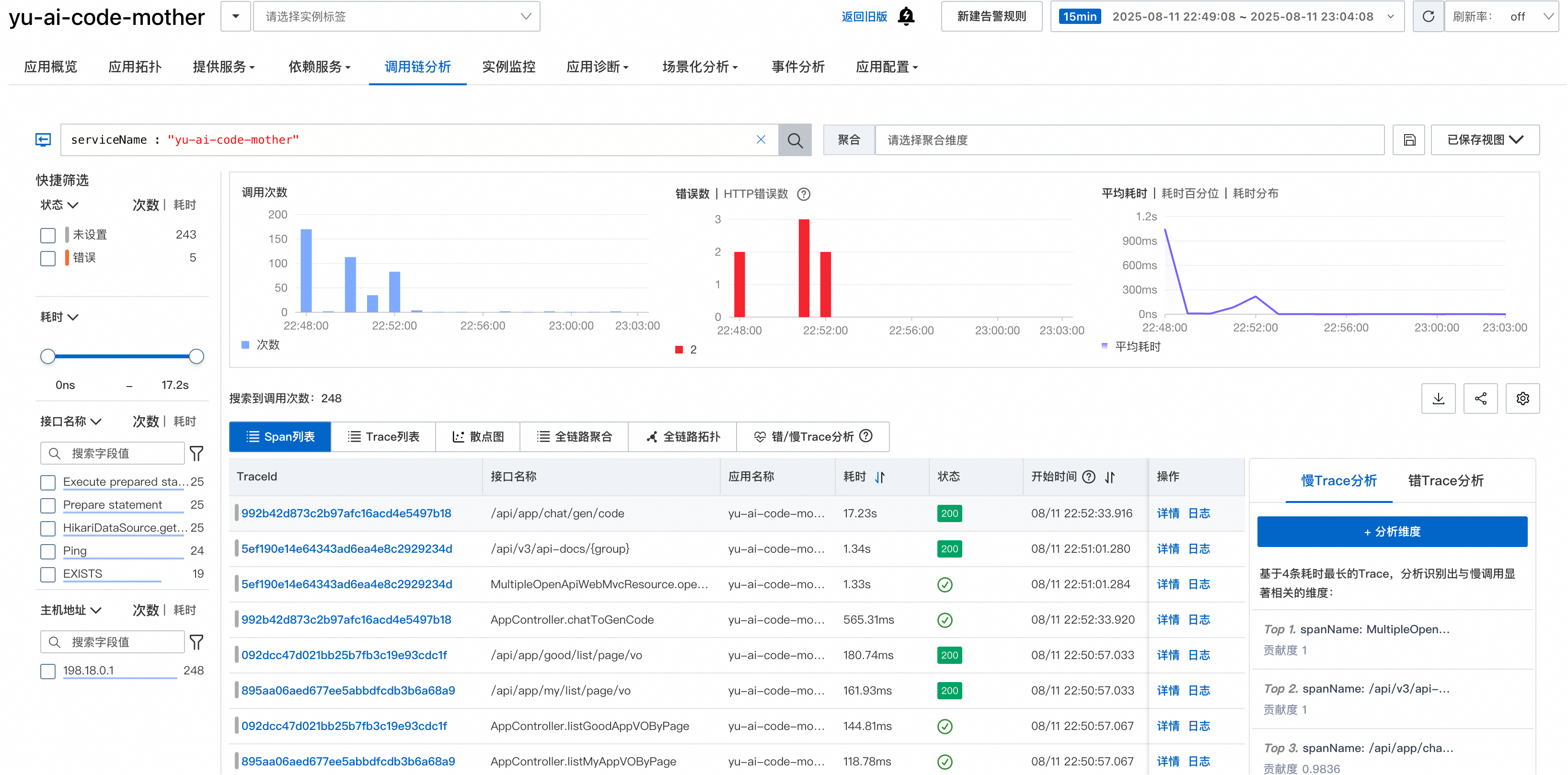The image size is (1568, 775).
Task: Click the magnifier search button
Action: click(795, 140)
